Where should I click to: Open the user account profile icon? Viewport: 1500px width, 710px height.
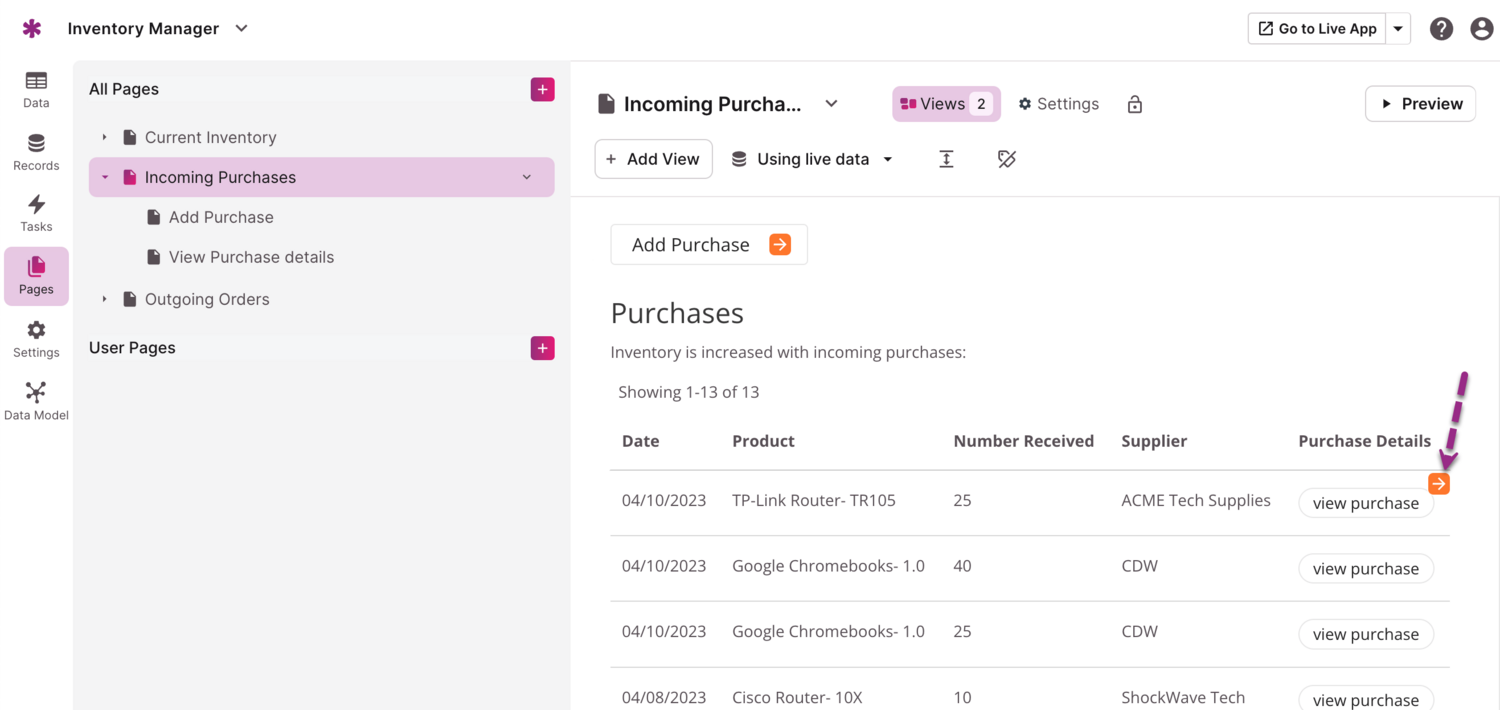pyautogui.click(x=1482, y=29)
